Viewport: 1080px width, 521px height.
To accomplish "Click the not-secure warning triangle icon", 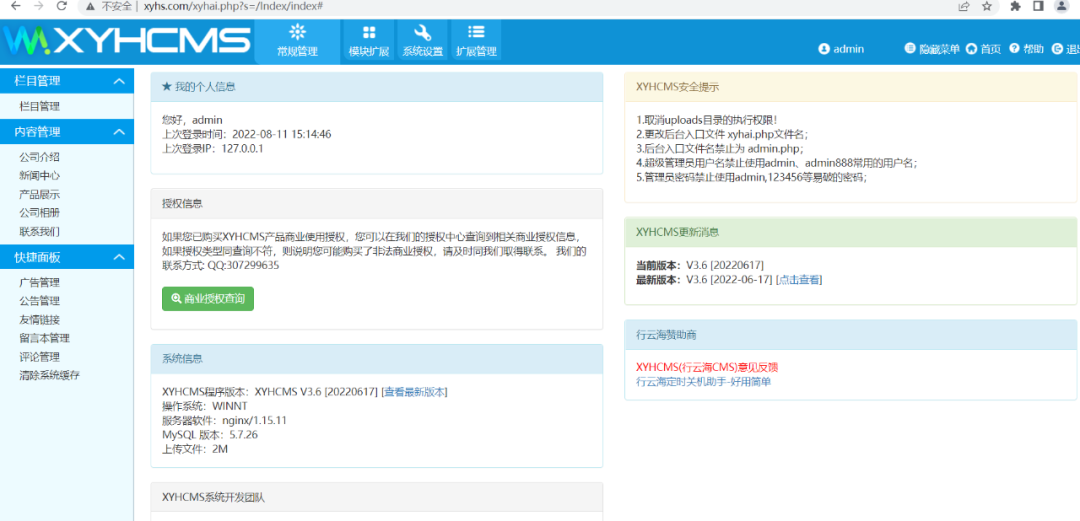I will pyautogui.click(x=90, y=6).
